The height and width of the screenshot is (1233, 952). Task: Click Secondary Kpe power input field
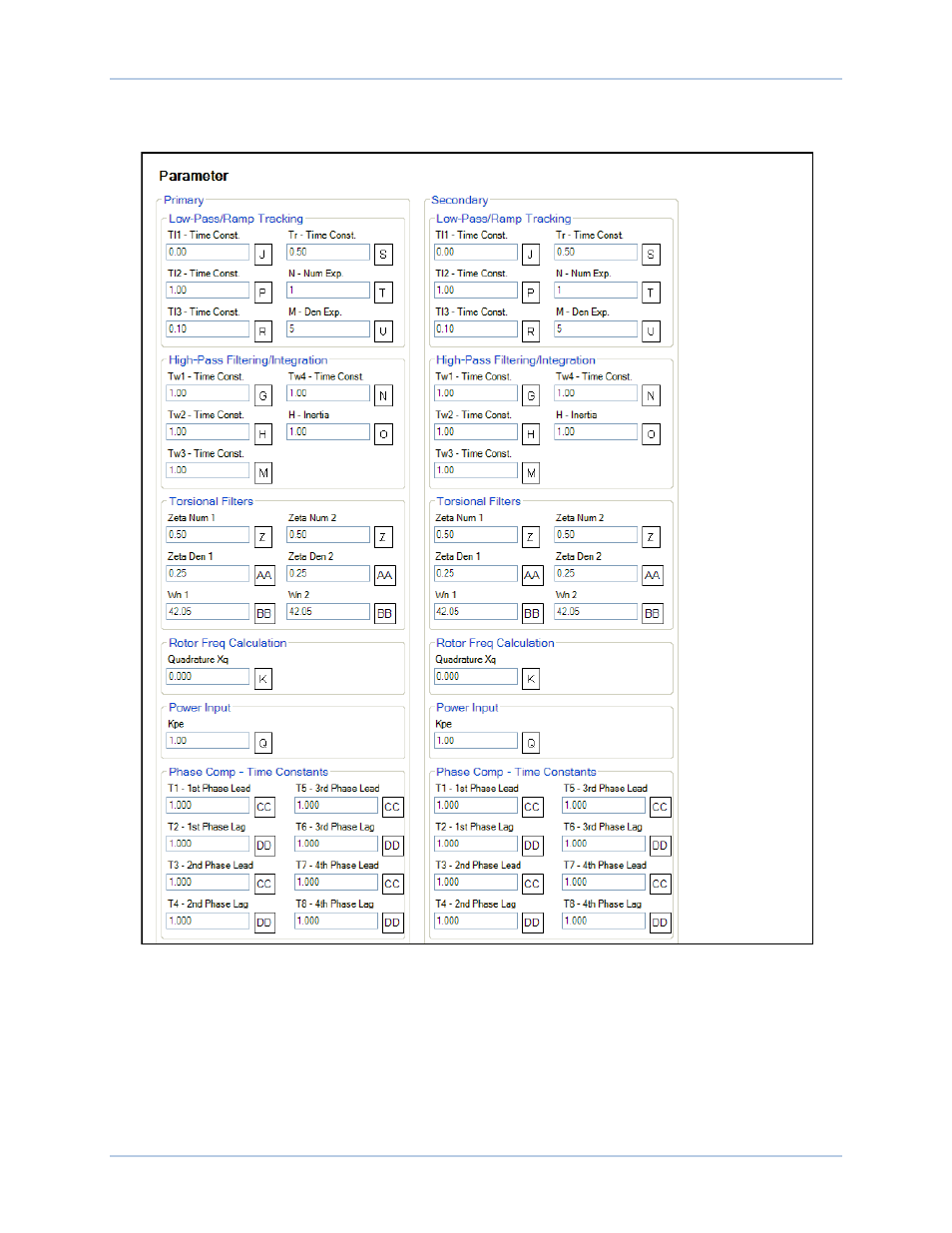(x=476, y=741)
